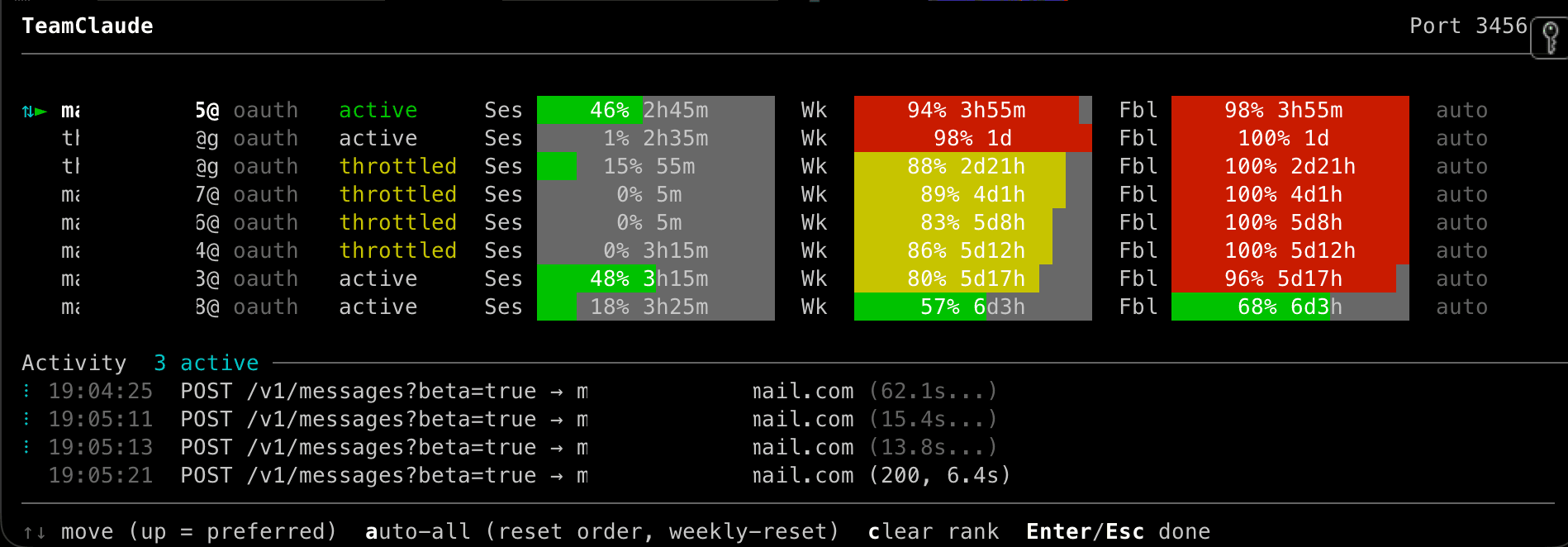The height and width of the screenshot is (547, 1568).
Task: Click the session bar showing 48% 3h15m
Action: click(656, 278)
